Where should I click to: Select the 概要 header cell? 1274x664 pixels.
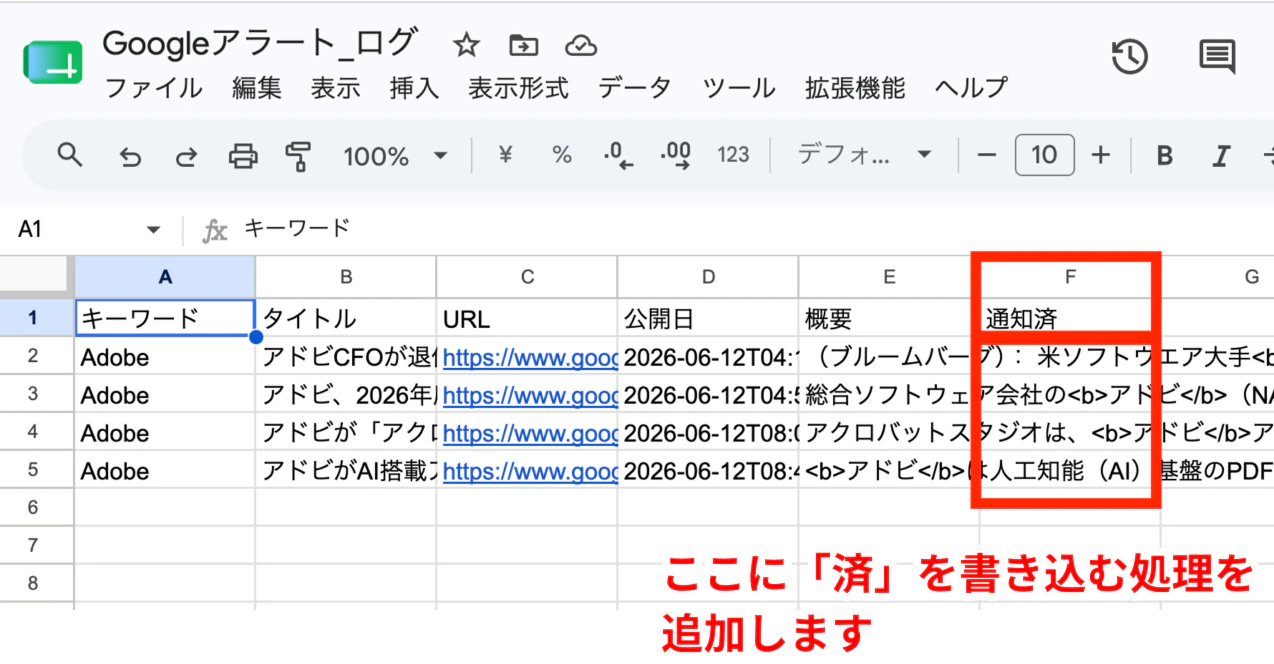point(889,319)
